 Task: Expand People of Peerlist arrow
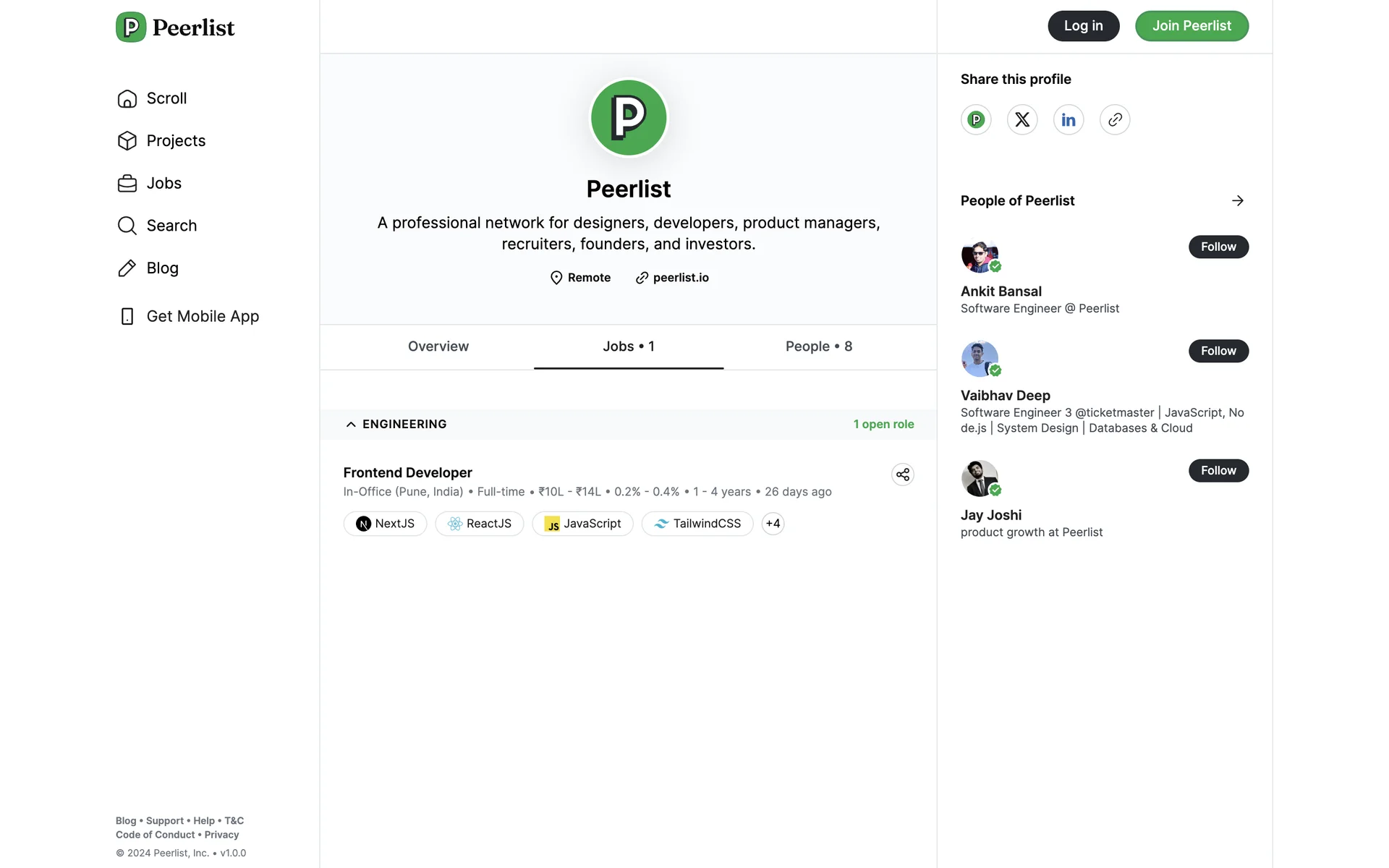pos(1237,201)
